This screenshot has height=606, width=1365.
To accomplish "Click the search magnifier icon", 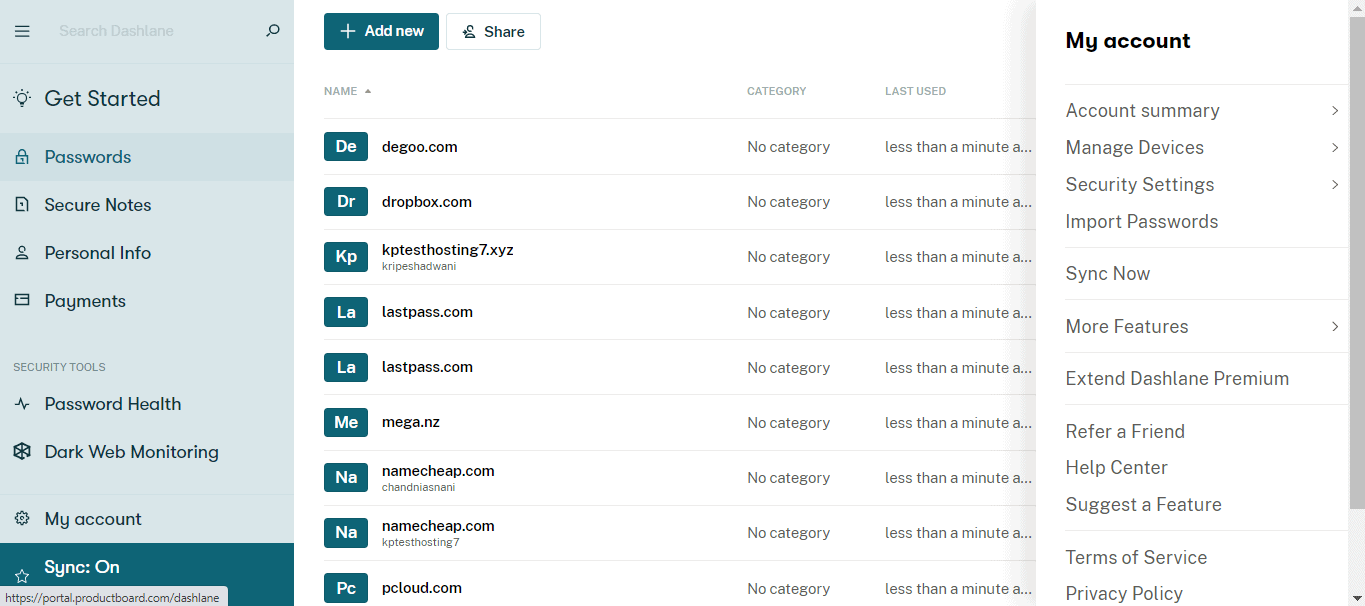I will (272, 31).
